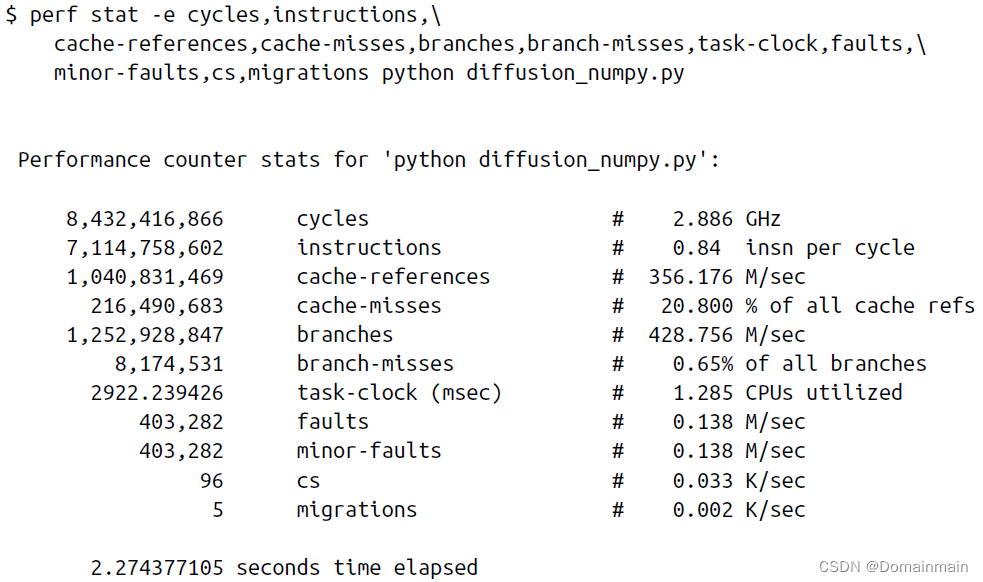Select the branches event label
983x582 pixels.
[345, 334]
